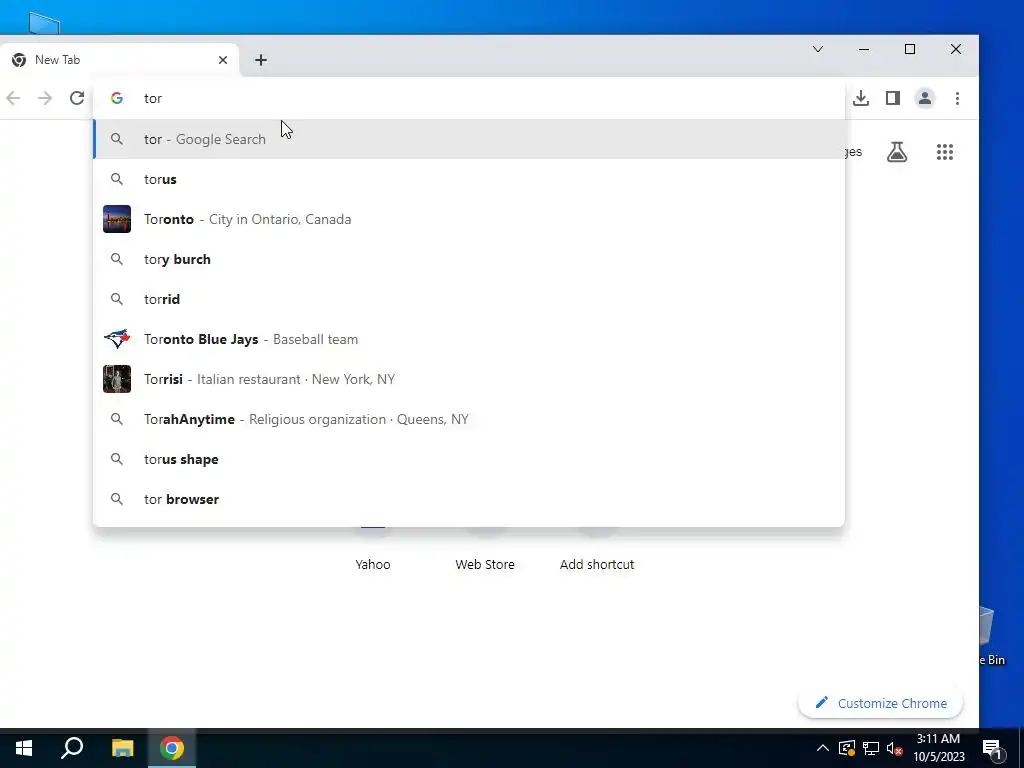This screenshot has height=768, width=1024.
Task: Click Chrome icon in taskbar
Action: coord(172,748)
